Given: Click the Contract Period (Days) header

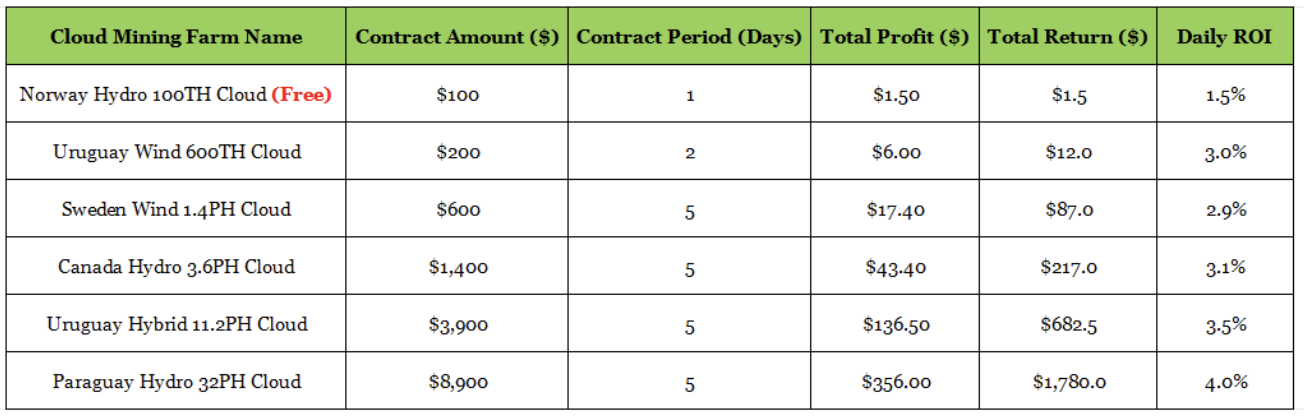Looking at the screenshot, I should (x=689, y=37).
